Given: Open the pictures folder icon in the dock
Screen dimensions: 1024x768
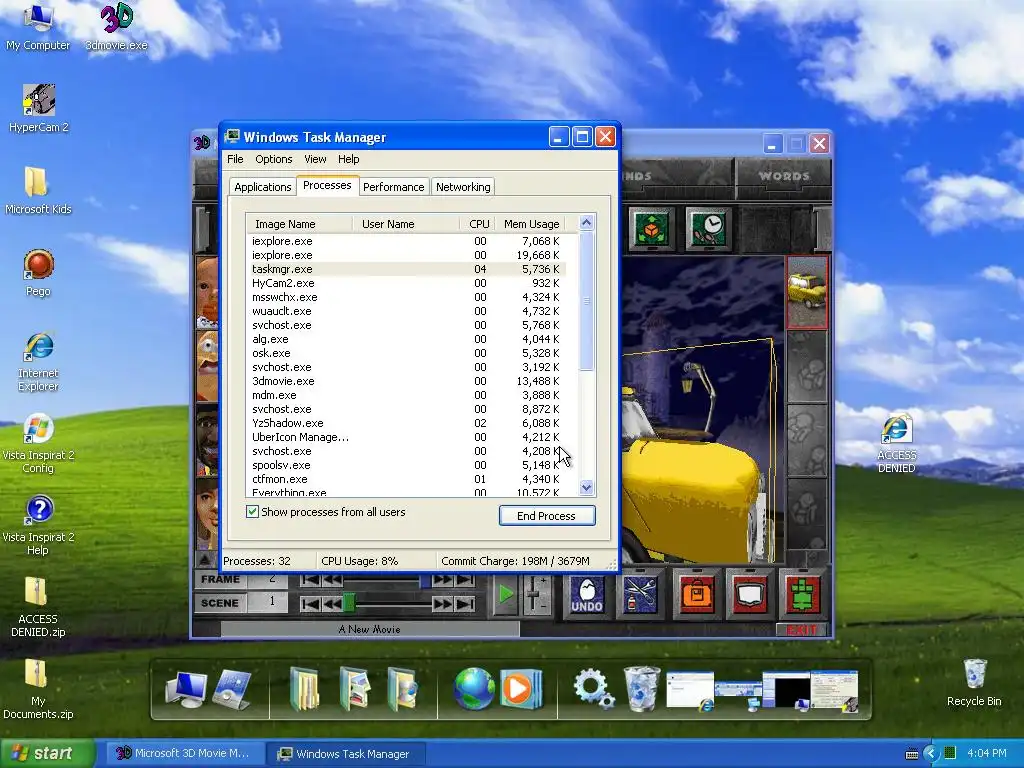Looking at the screenshot, I should coord(355,688).
